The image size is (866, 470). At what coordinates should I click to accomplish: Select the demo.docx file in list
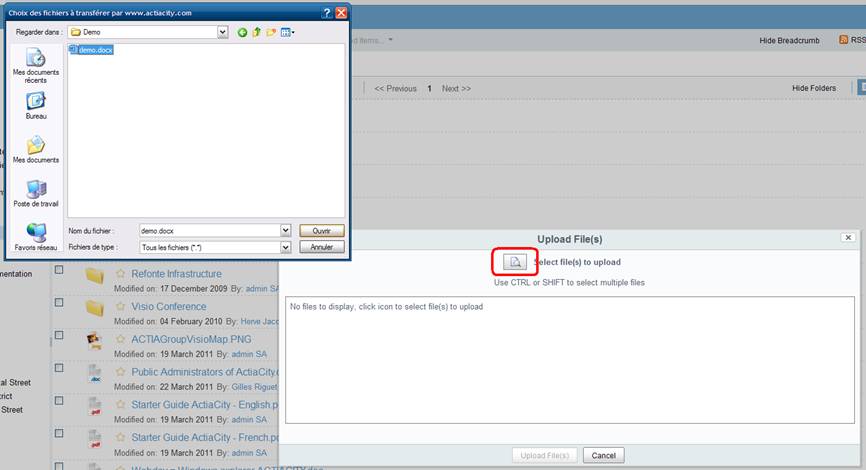coord(91,48)
